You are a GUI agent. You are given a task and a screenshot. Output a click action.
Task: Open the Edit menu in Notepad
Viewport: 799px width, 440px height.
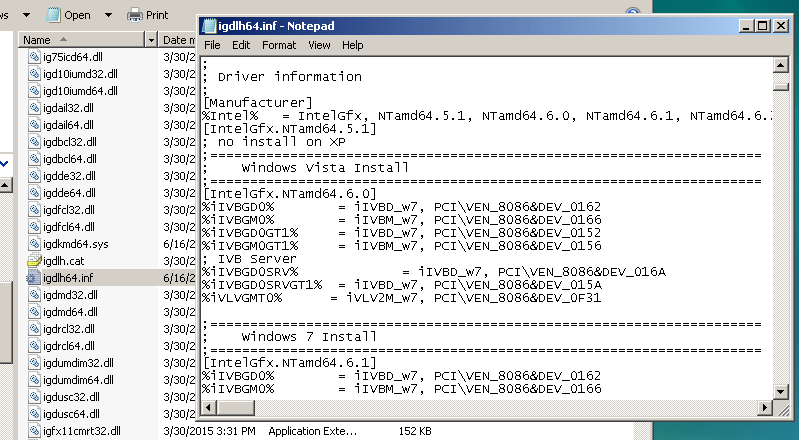(241, 45)
